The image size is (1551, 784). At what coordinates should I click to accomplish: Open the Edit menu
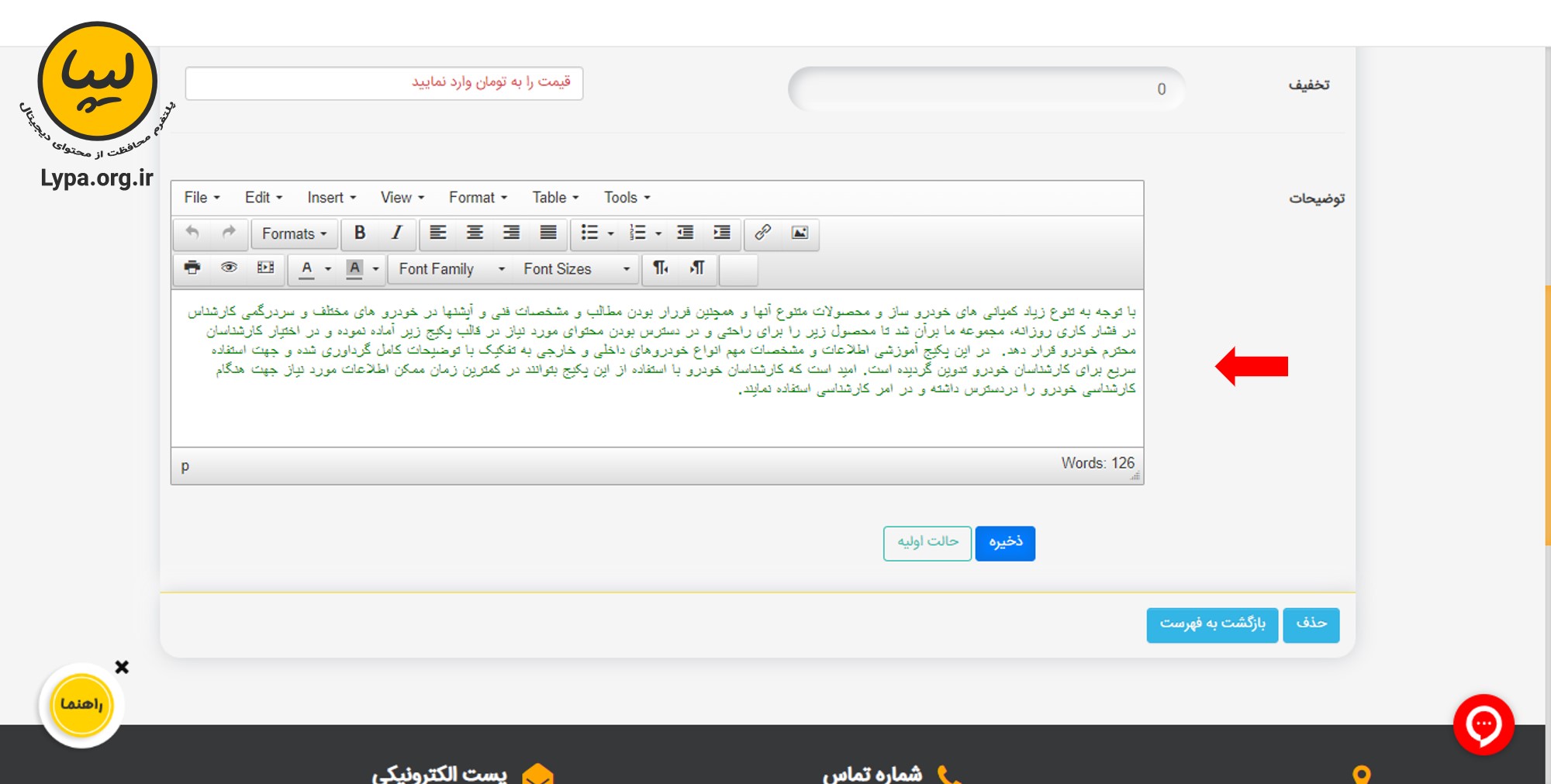pos(264,198)
